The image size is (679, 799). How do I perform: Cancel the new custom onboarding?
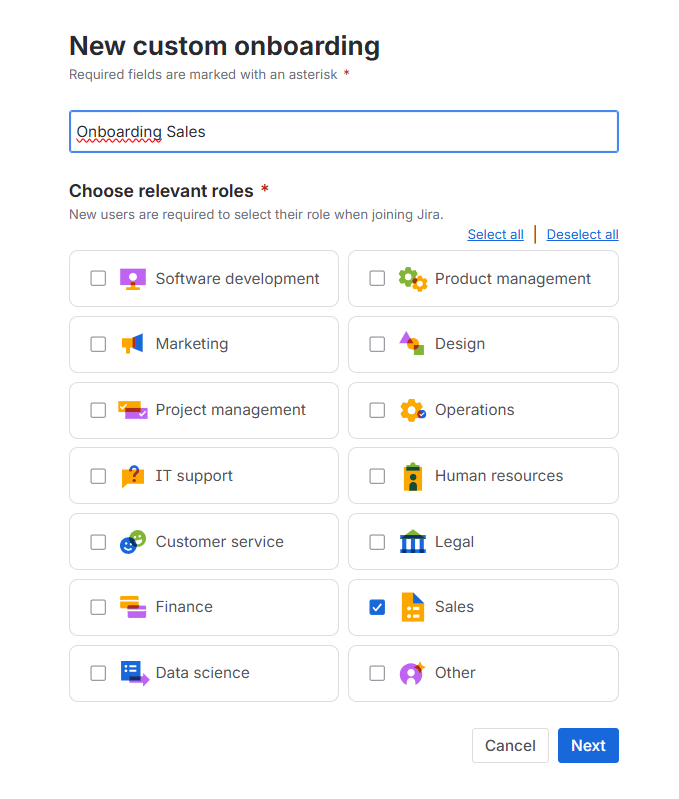[510, 745]
